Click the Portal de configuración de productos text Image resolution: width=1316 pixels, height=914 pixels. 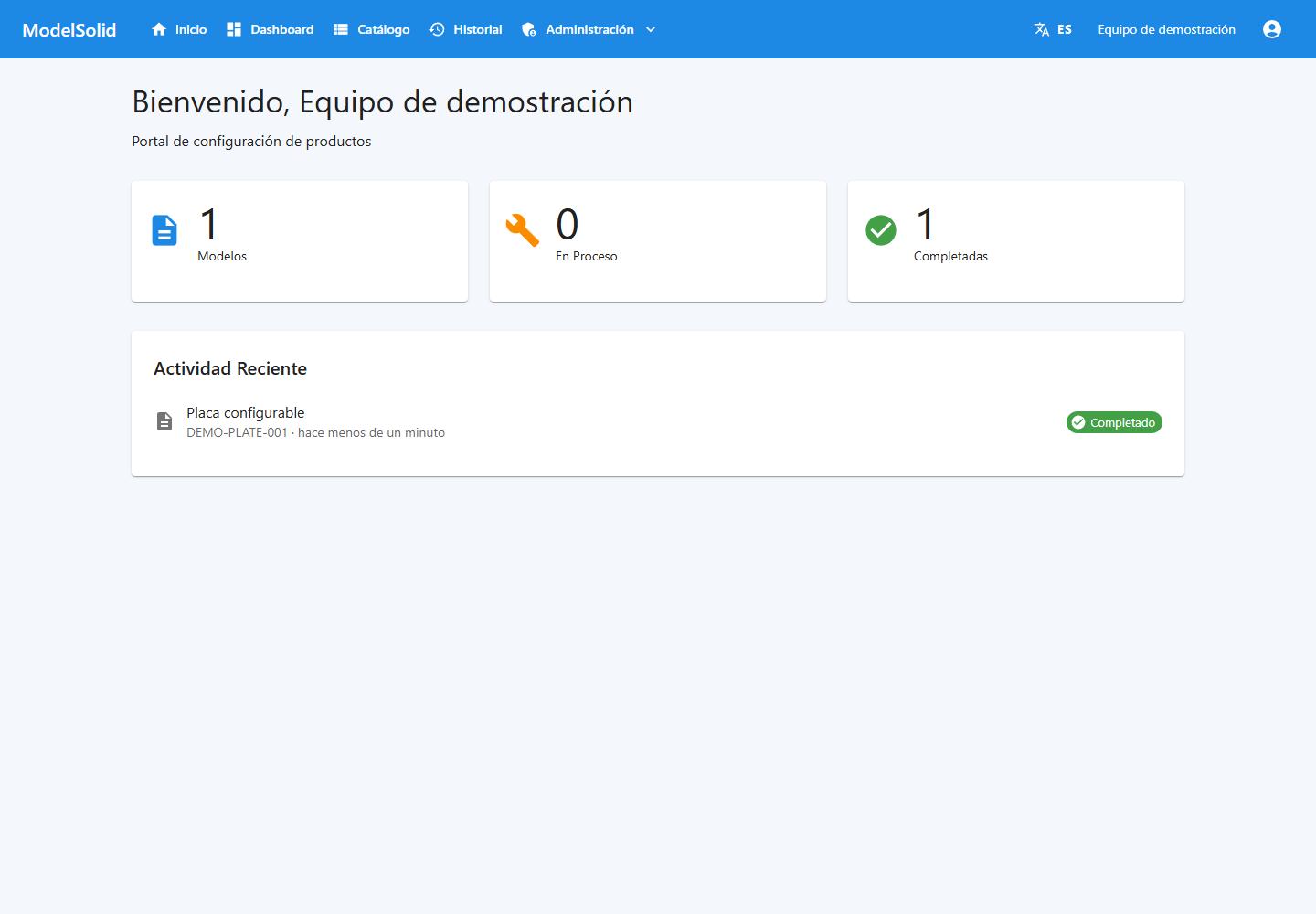[251, 142]
